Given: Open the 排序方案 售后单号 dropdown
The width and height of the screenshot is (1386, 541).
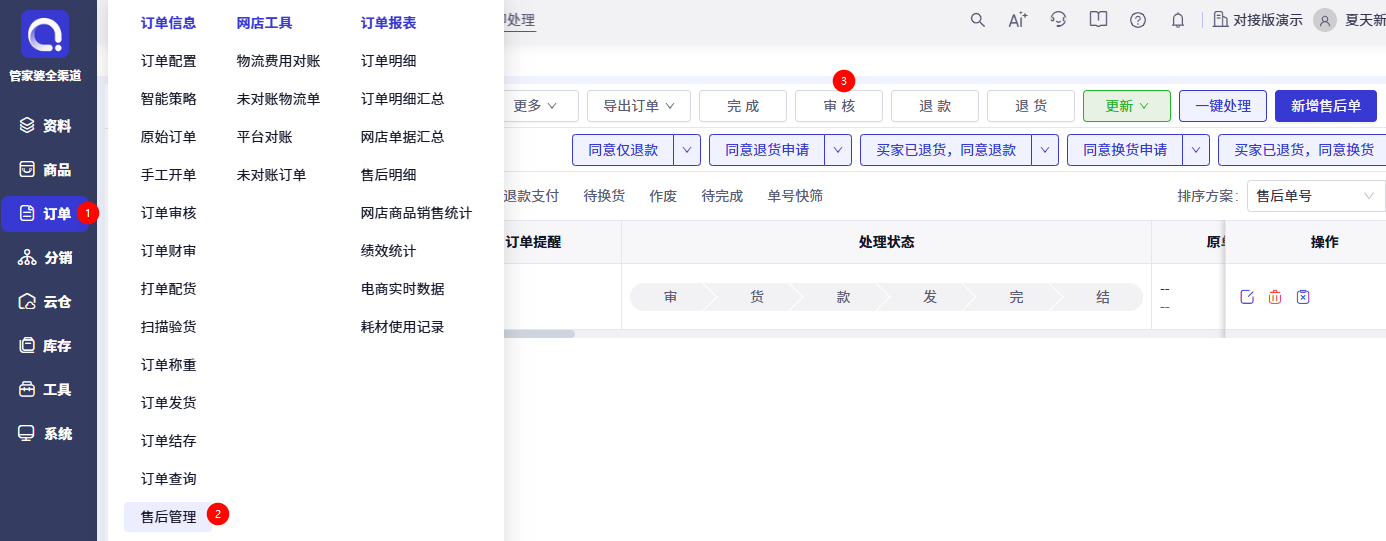Looking at the screenshot, I should point(1316,196).
